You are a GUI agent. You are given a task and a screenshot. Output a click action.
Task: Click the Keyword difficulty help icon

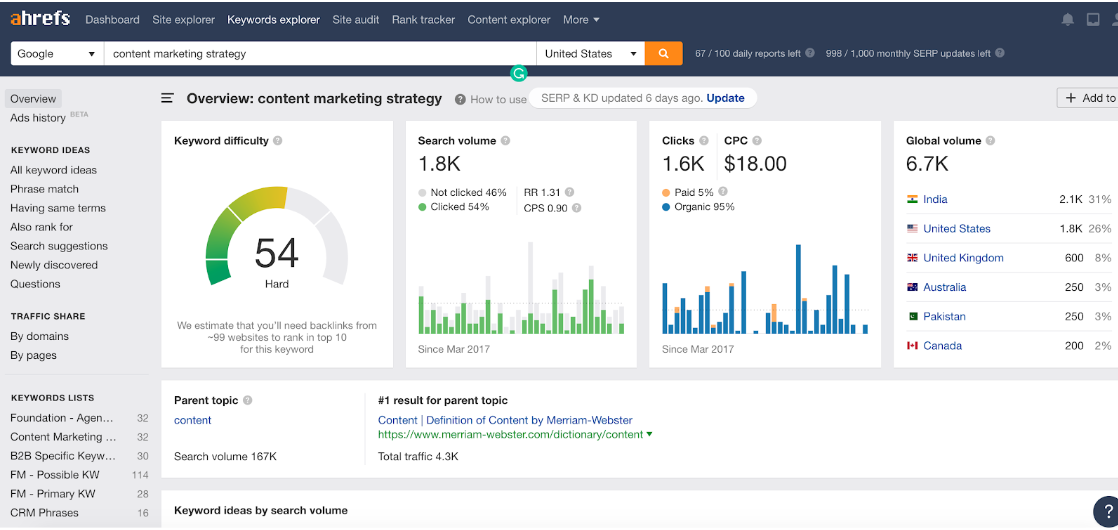point(278,141)
